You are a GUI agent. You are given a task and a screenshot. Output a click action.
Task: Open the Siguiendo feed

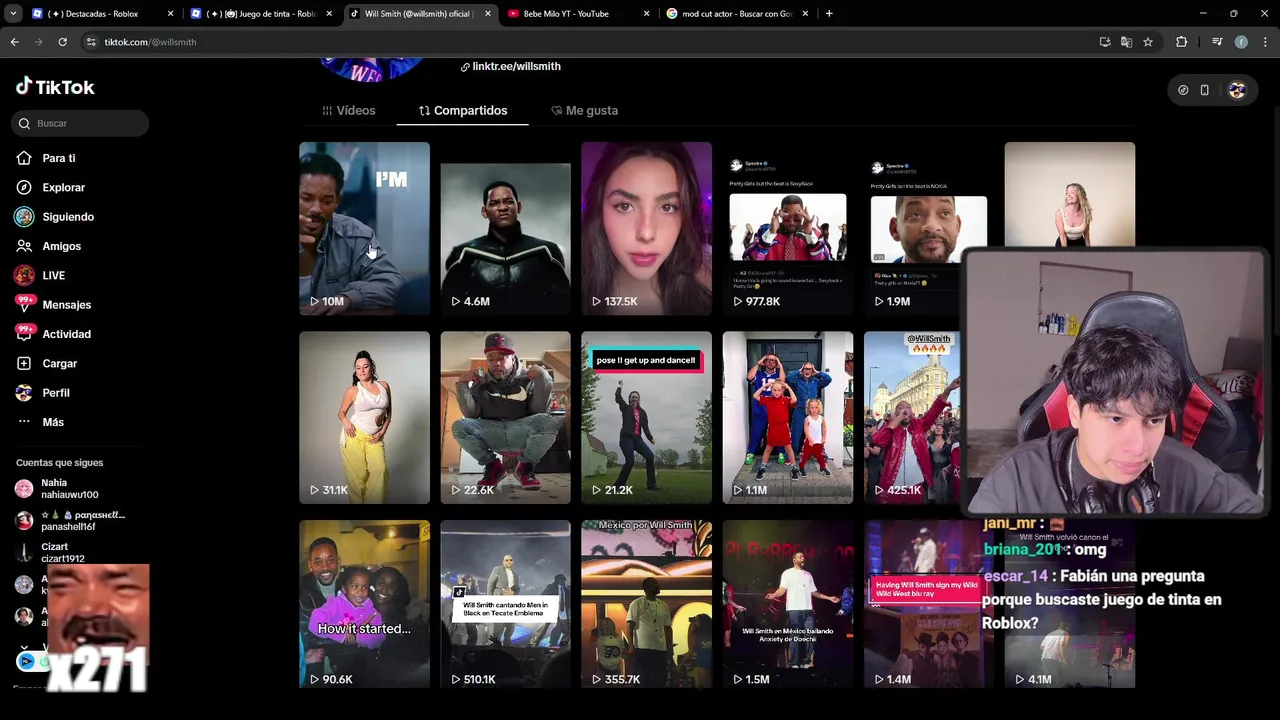coord(55,217)
